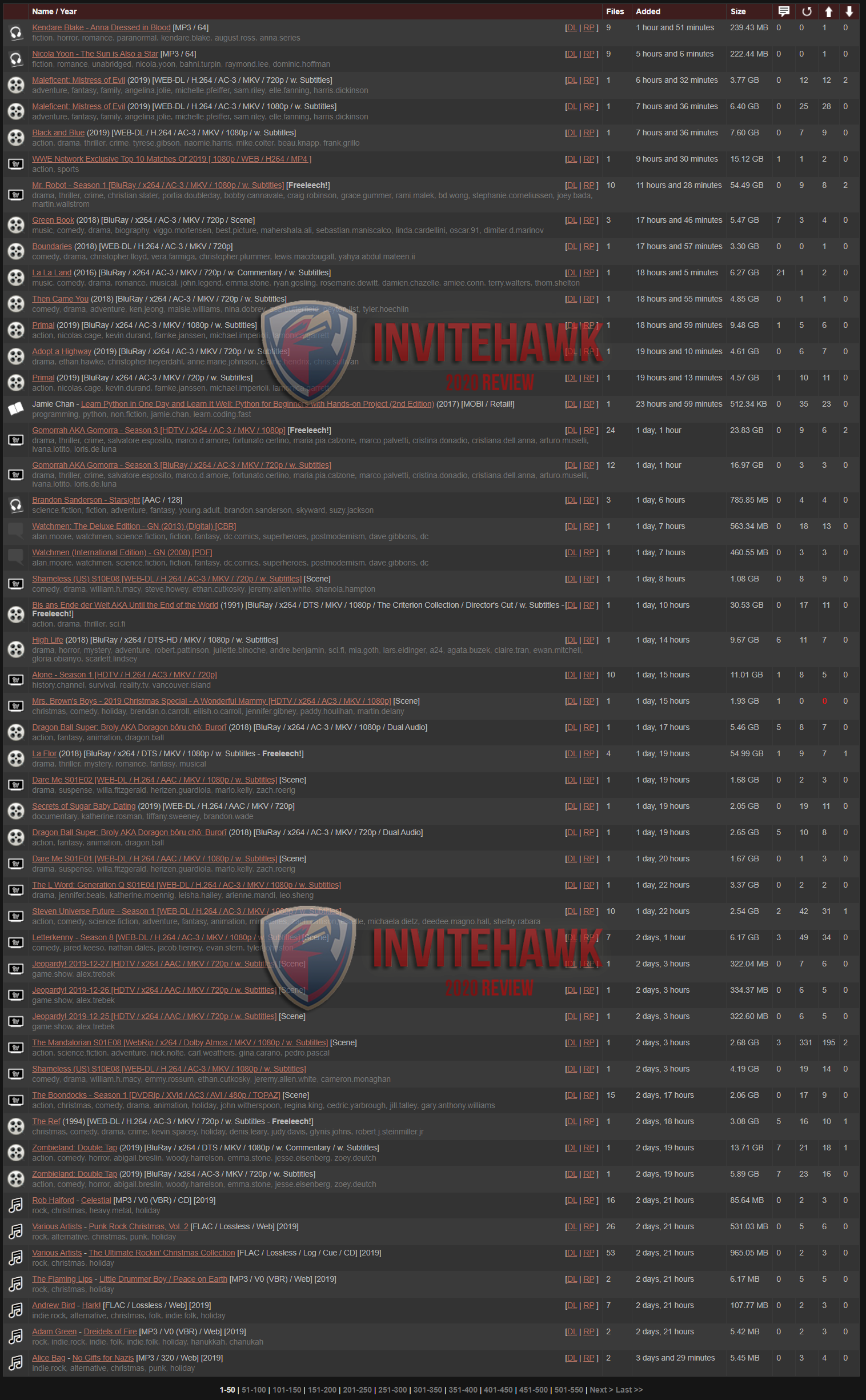
Task: Click film reel icon beside La Flor
Action: 16,759
